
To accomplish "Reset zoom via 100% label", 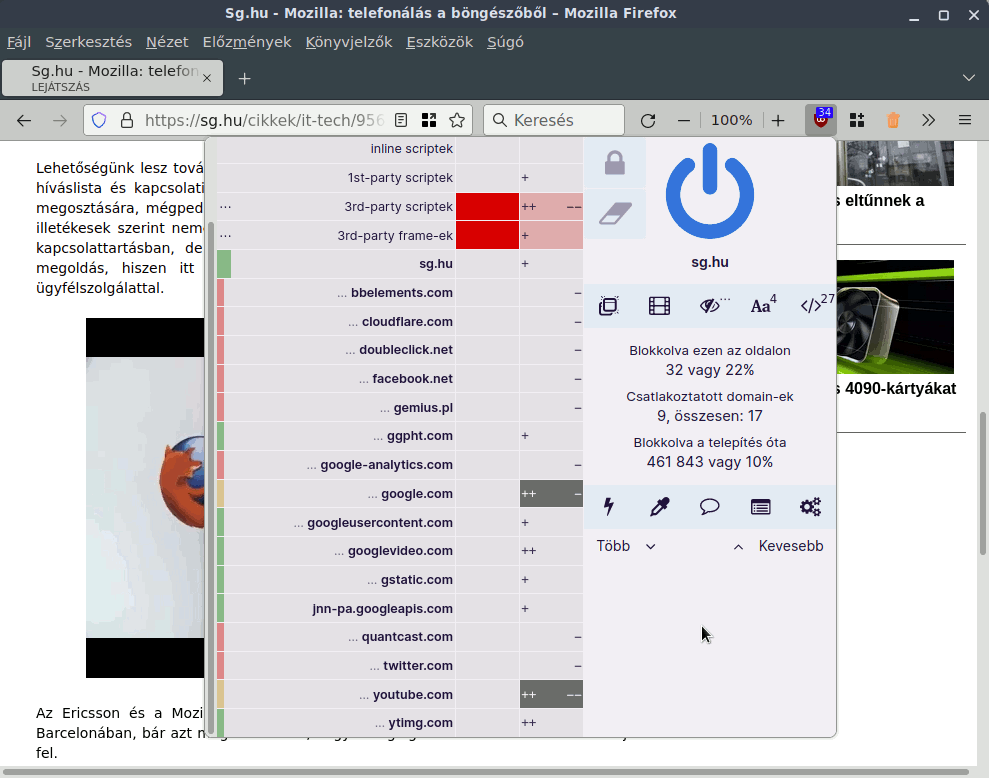I will [732, 121].
